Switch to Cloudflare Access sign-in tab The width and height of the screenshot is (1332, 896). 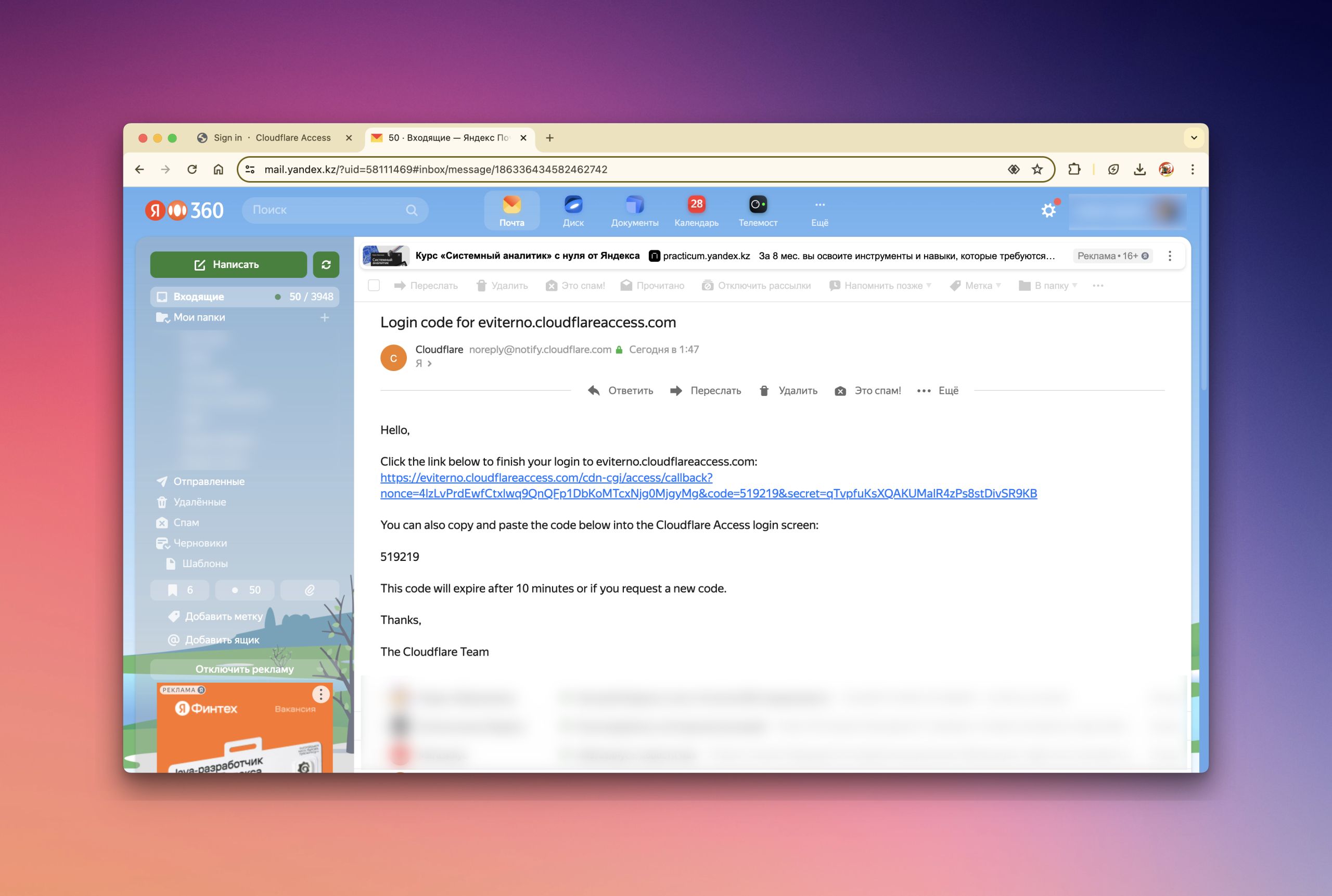[272, 138]
